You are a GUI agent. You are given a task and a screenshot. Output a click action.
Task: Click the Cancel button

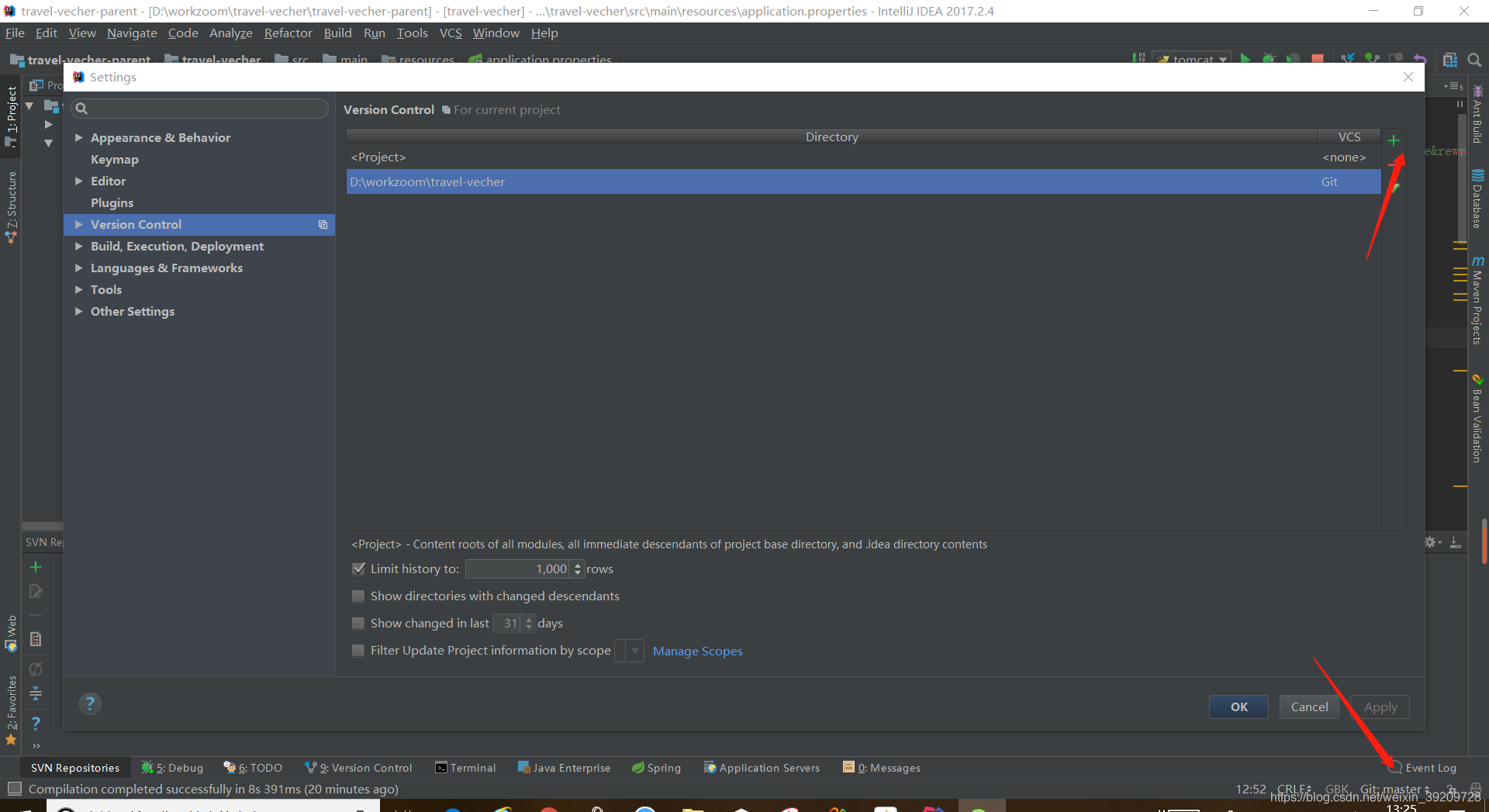[x=1309, y=707]
